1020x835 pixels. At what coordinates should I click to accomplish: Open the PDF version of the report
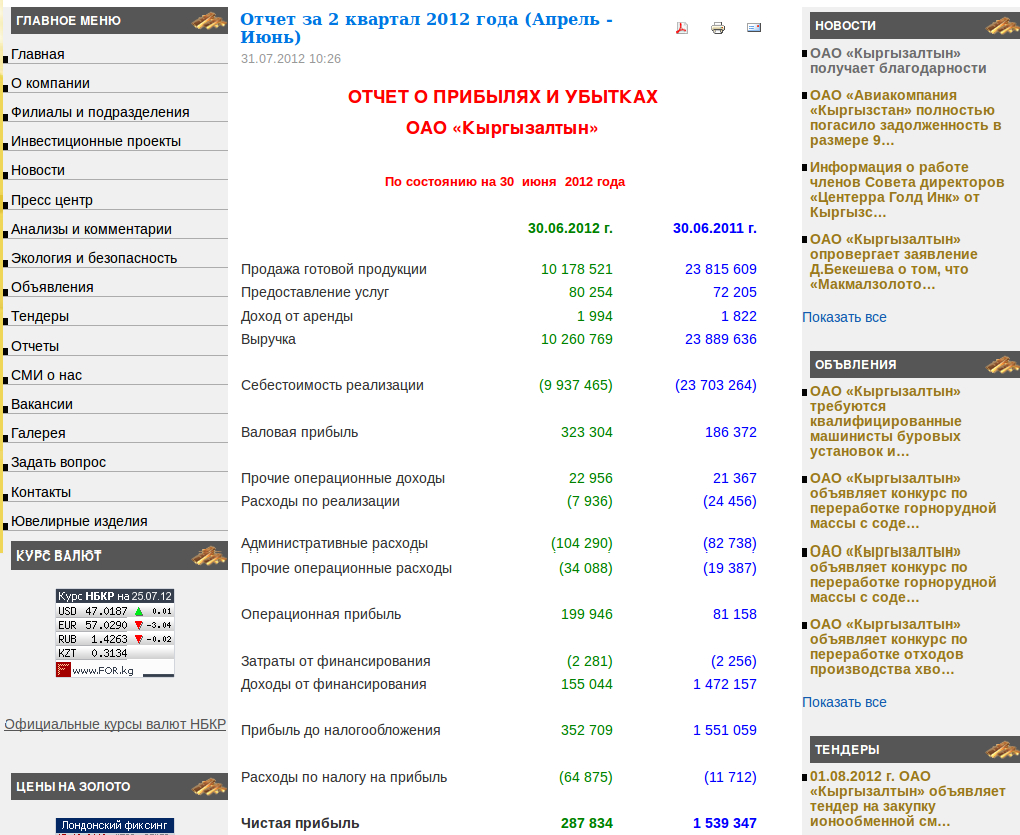(x=682, y=28)
